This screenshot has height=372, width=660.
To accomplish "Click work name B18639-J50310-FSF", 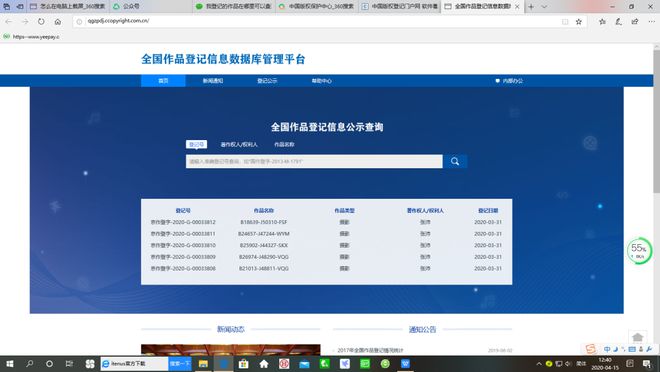I will pos(264,222).
